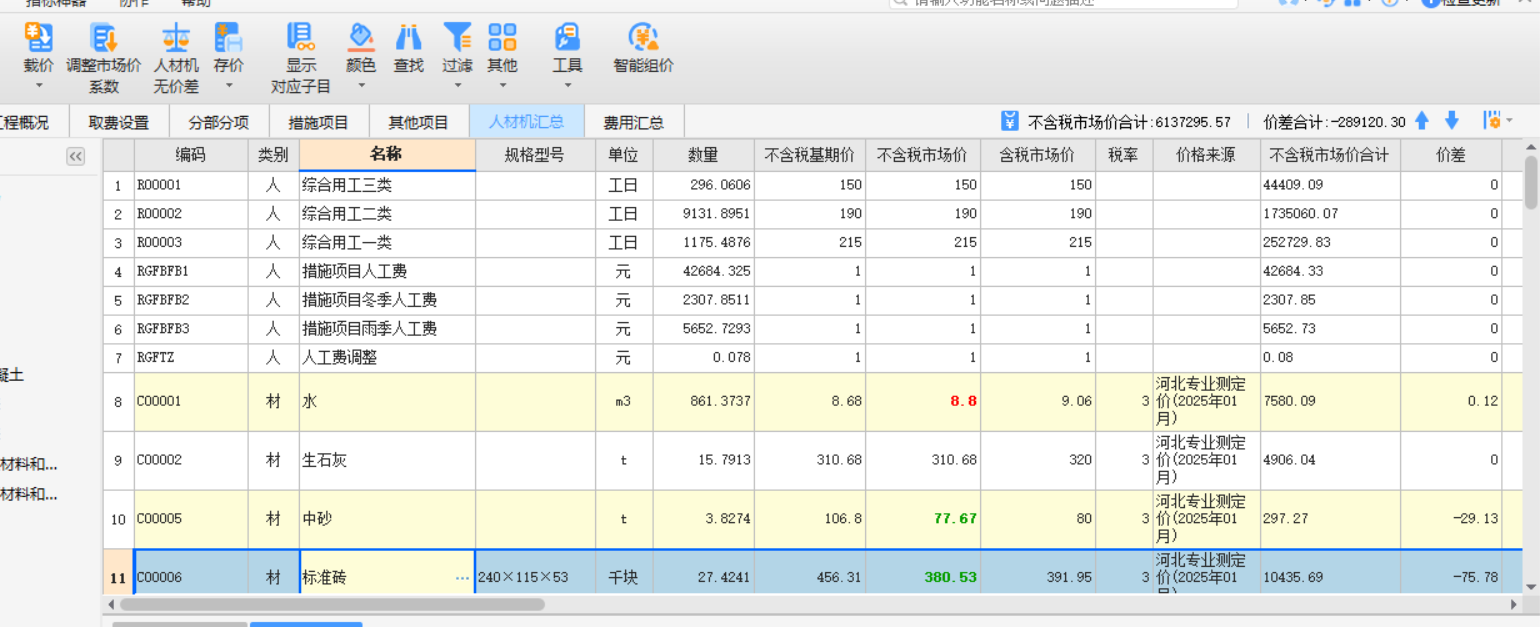Open arrow next to column settings icon

(x=1509, y=121)
